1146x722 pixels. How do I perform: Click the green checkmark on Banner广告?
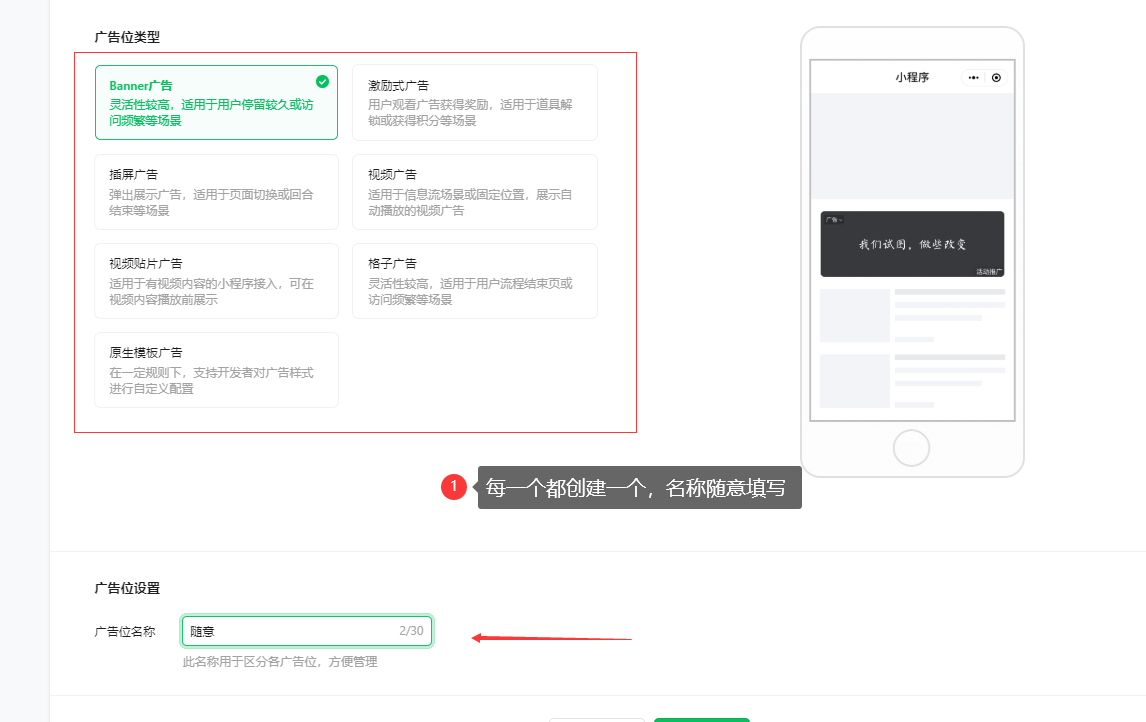[322, 81]
